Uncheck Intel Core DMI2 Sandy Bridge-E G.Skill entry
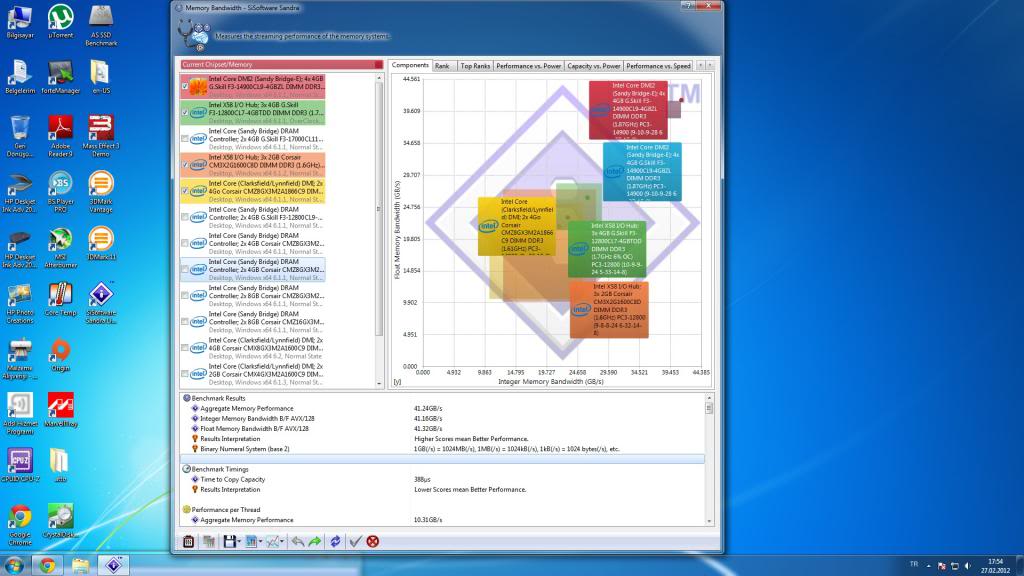1024x576 pixels. 185,86
